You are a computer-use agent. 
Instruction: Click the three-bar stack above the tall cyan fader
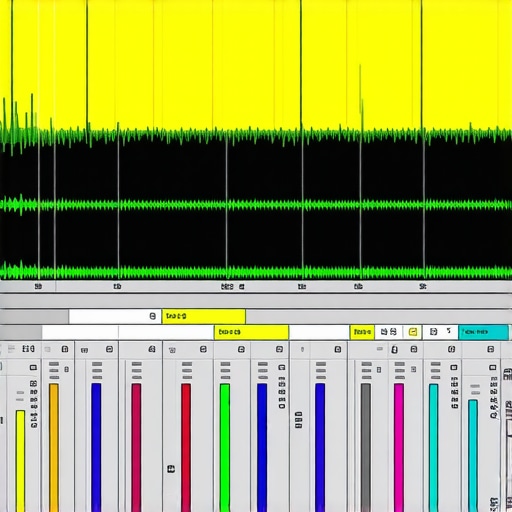pyautogui.click(x=435, y=370)
